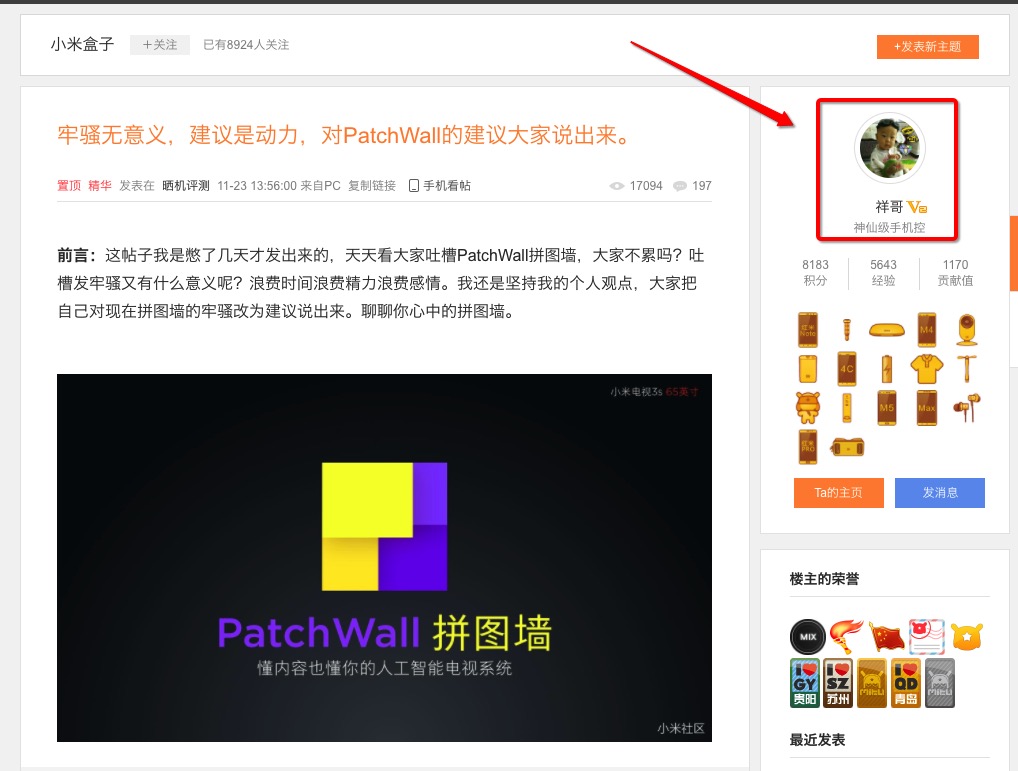Select the I love GY 贵阳 medal
Screen dimensions: 1018x771
tap(804, 683)
